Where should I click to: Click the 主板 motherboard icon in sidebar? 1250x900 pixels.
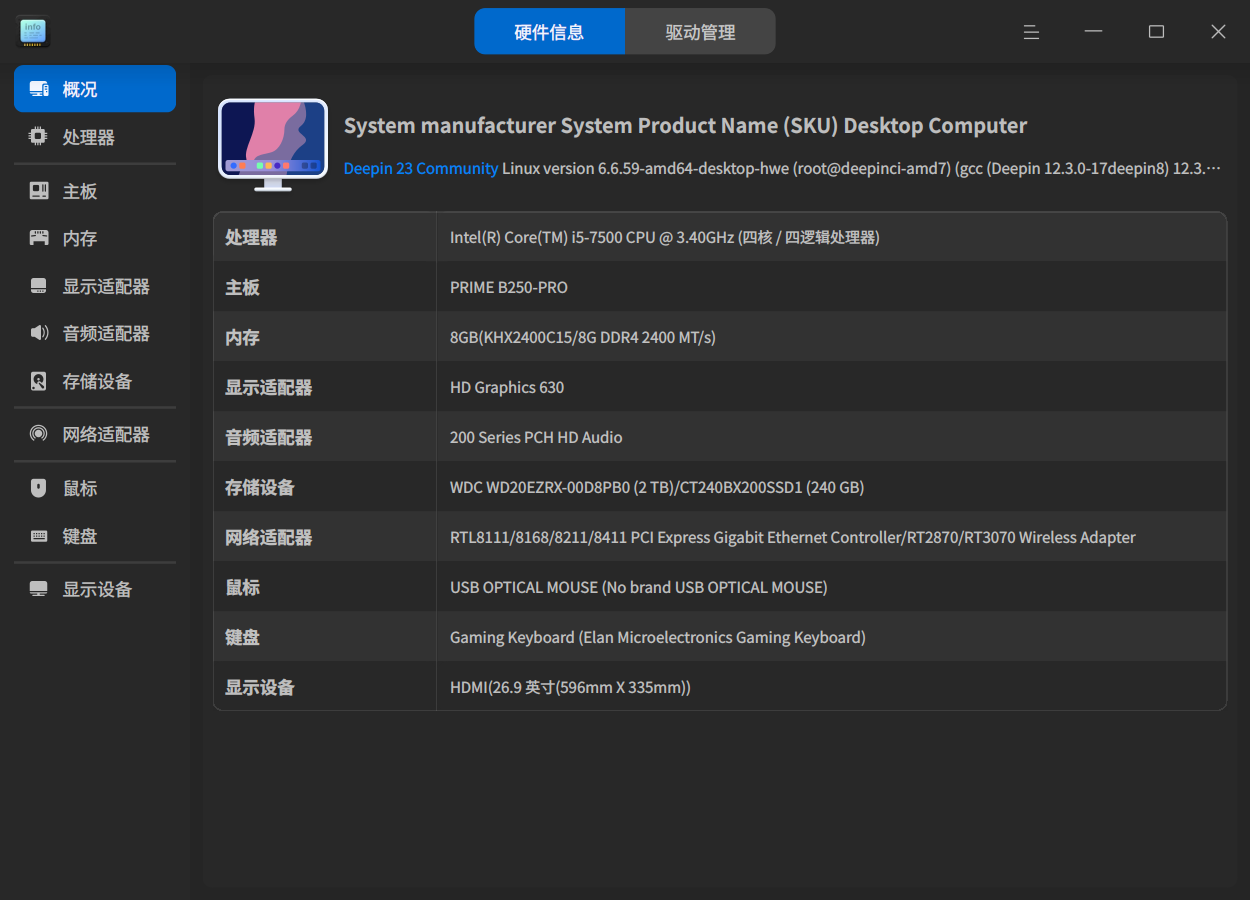pos(39,191)
